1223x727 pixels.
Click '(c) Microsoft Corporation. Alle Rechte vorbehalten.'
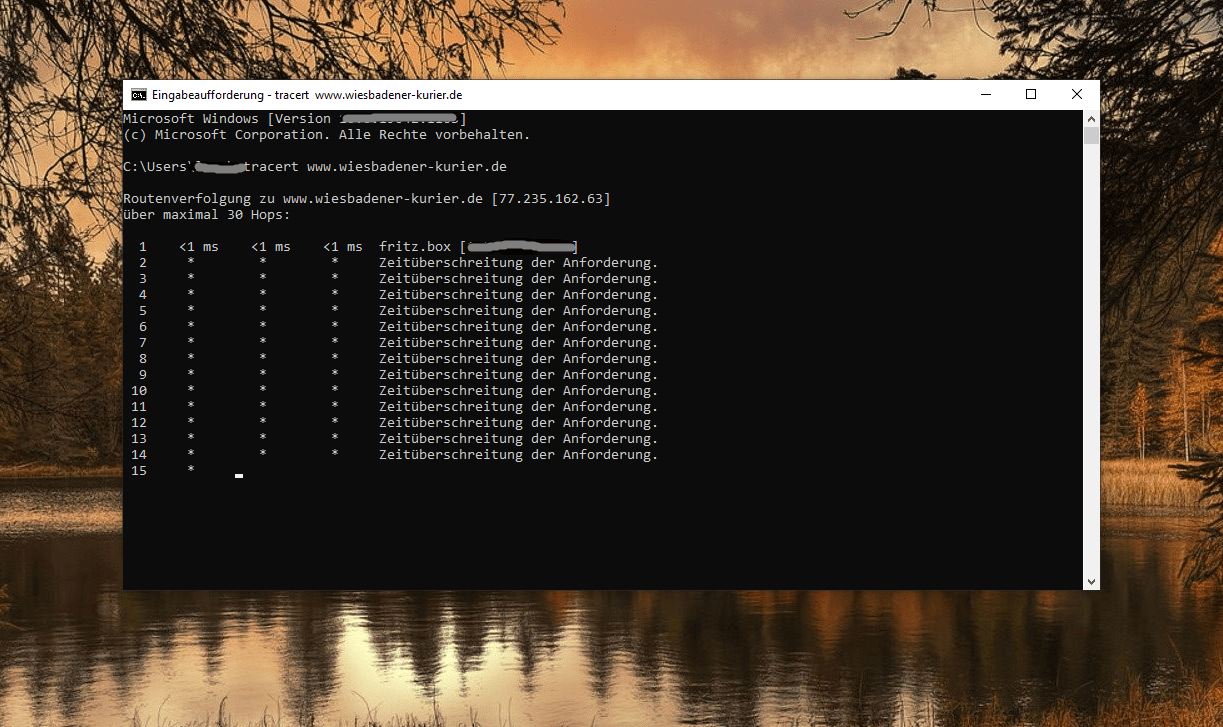coord(327,134)
